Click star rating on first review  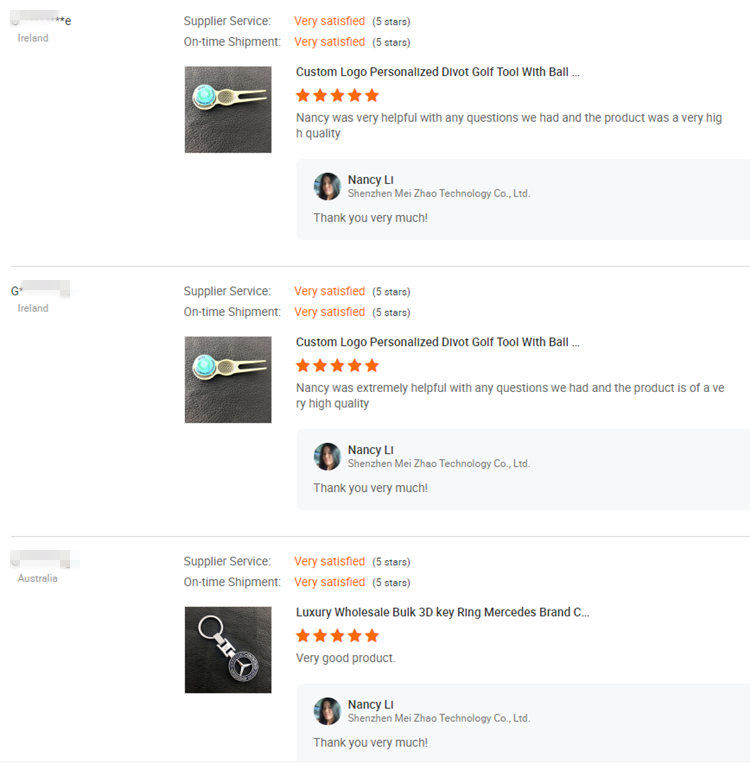[x=337, y=95]
